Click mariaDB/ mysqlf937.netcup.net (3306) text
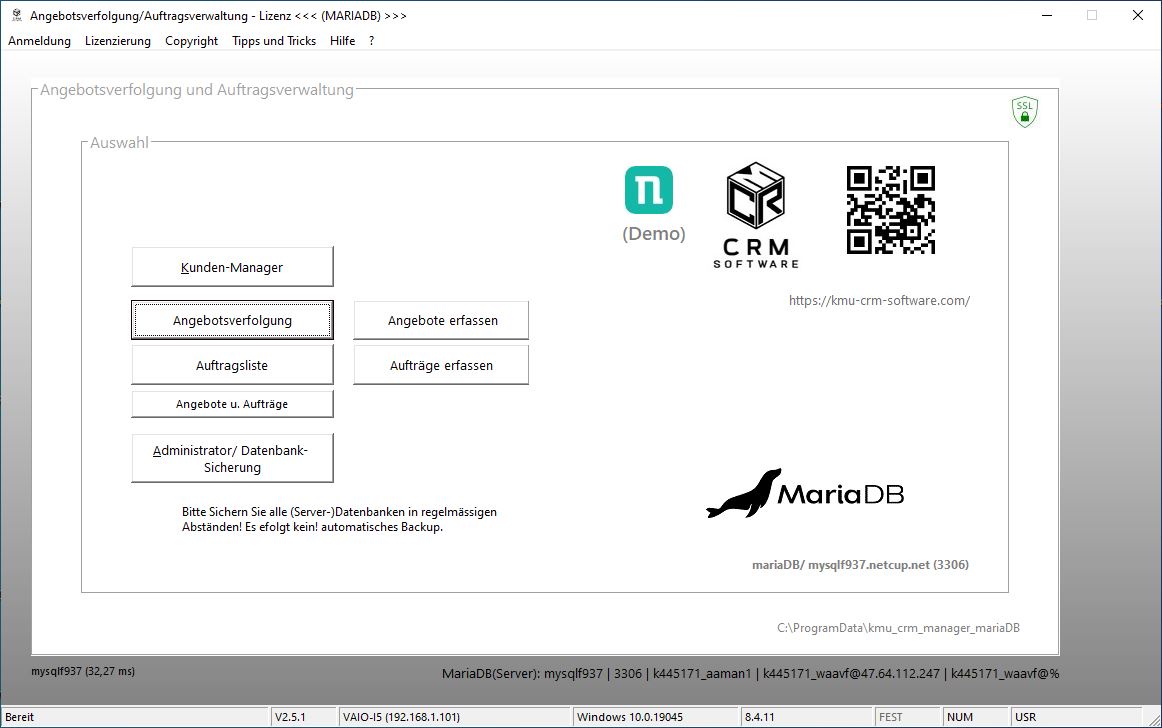 click(x=860, y=565)
